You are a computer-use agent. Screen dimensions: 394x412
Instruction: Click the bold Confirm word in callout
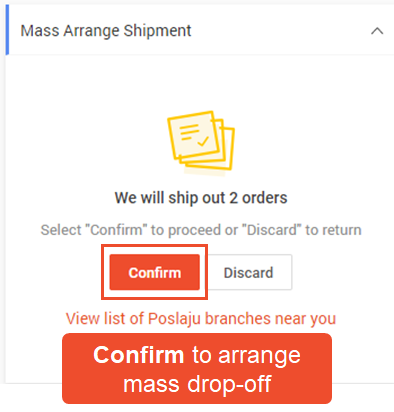point(139,355)
